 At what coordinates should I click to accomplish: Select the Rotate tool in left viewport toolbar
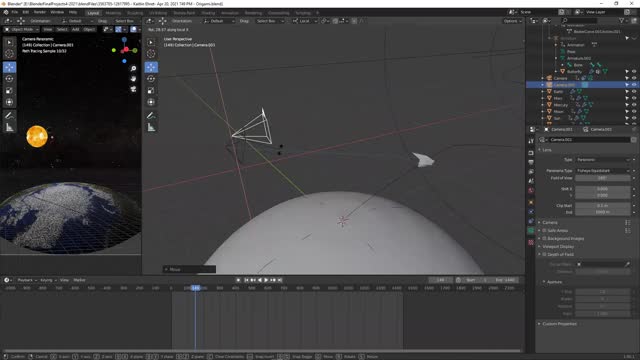tap(9, 79)
